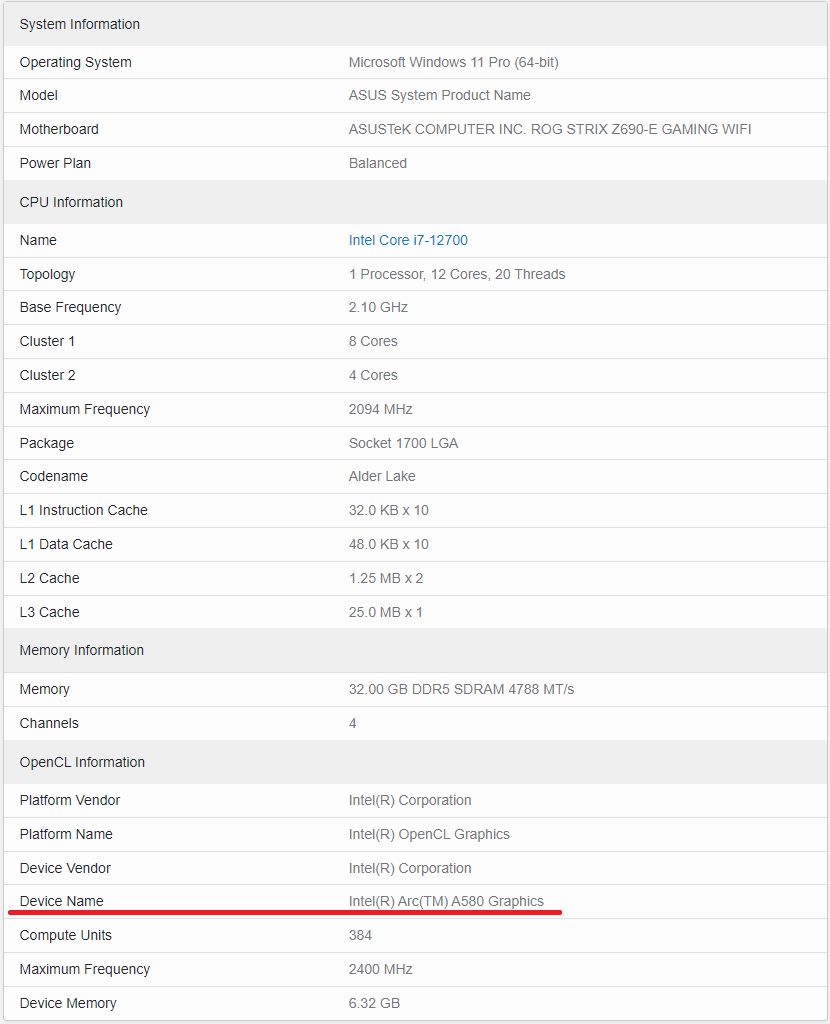This screenshot has height=1024, width=830.
Task: Click 'Intel(R) Arc(TM) A580 Graphics' device name
Action: tap(446, 901)
